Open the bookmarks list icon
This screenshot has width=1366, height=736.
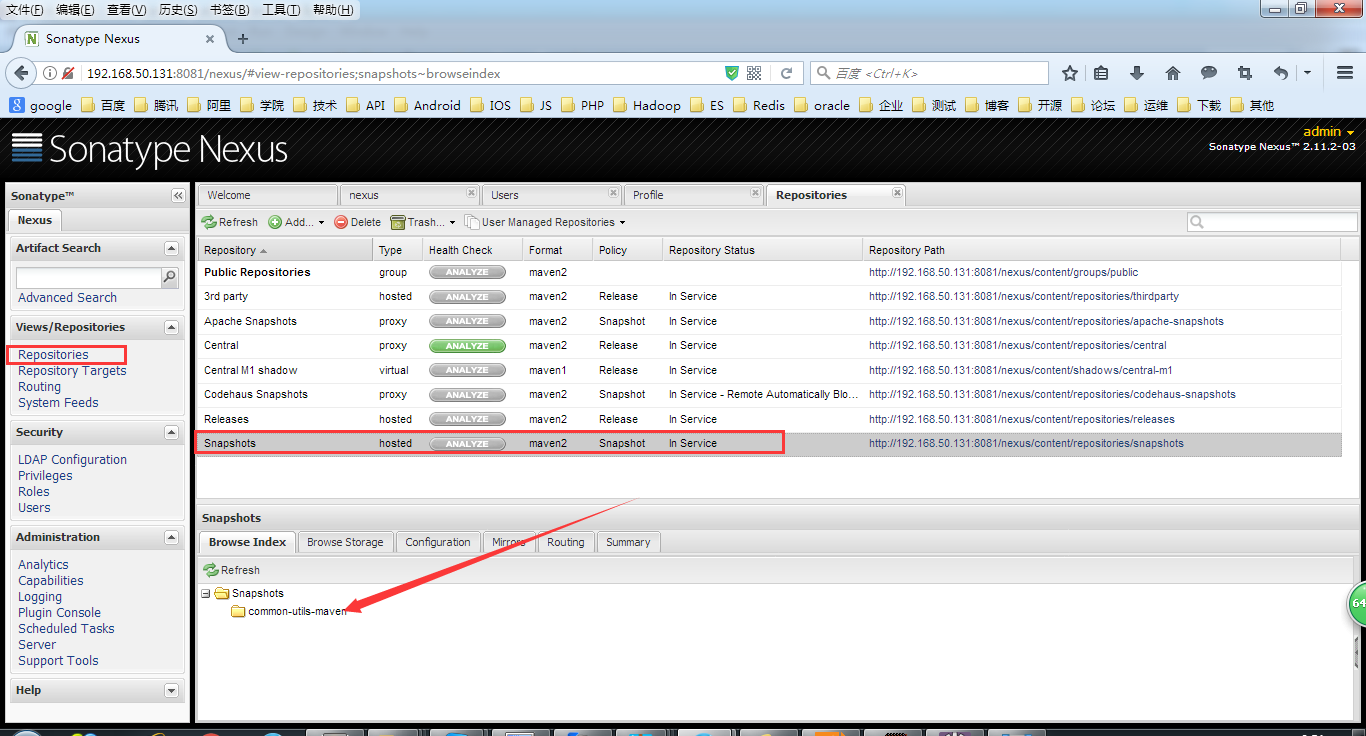click(1101, 73)
